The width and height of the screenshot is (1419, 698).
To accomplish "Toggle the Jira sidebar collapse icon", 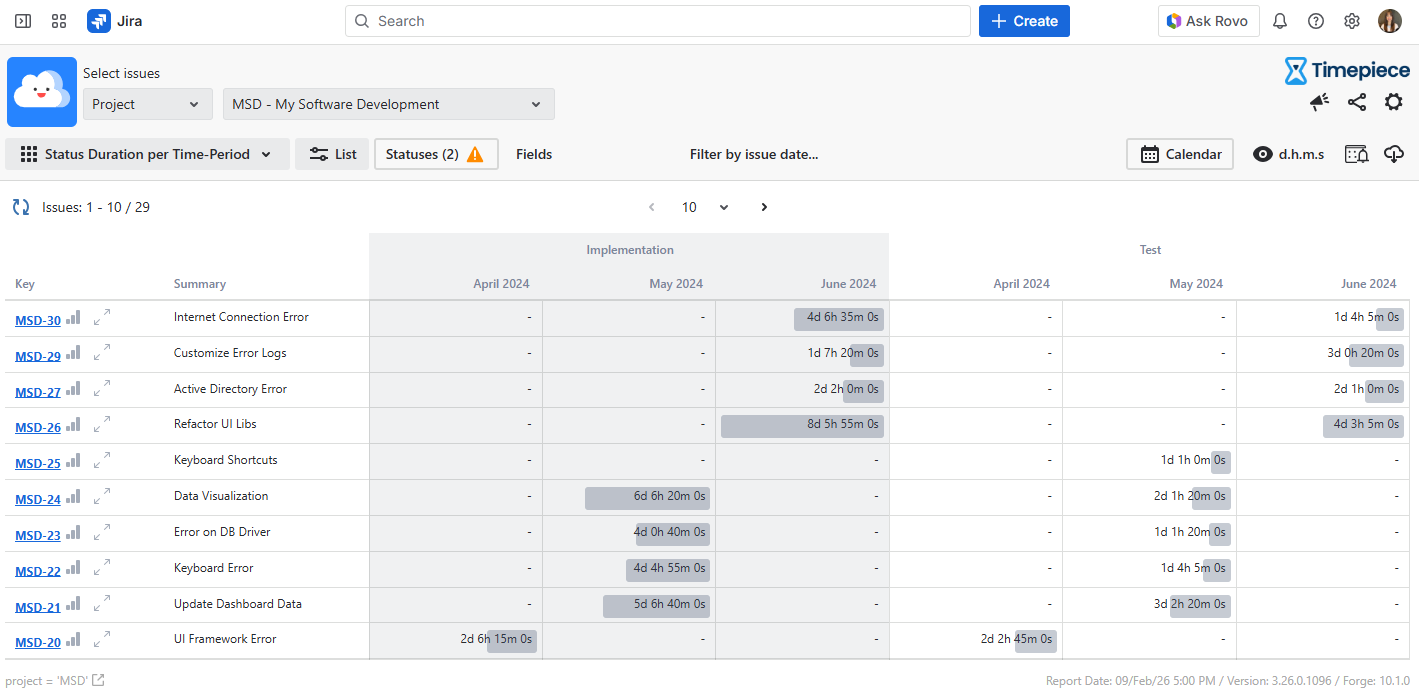I will click(23, 21).
